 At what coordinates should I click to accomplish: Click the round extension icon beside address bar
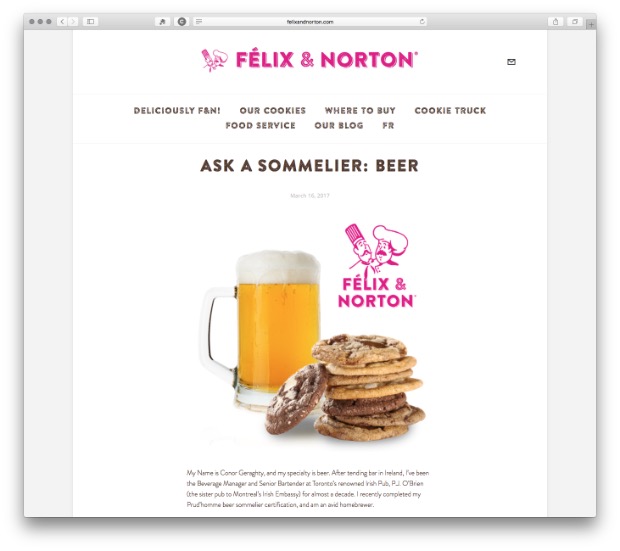pos(181,21)
